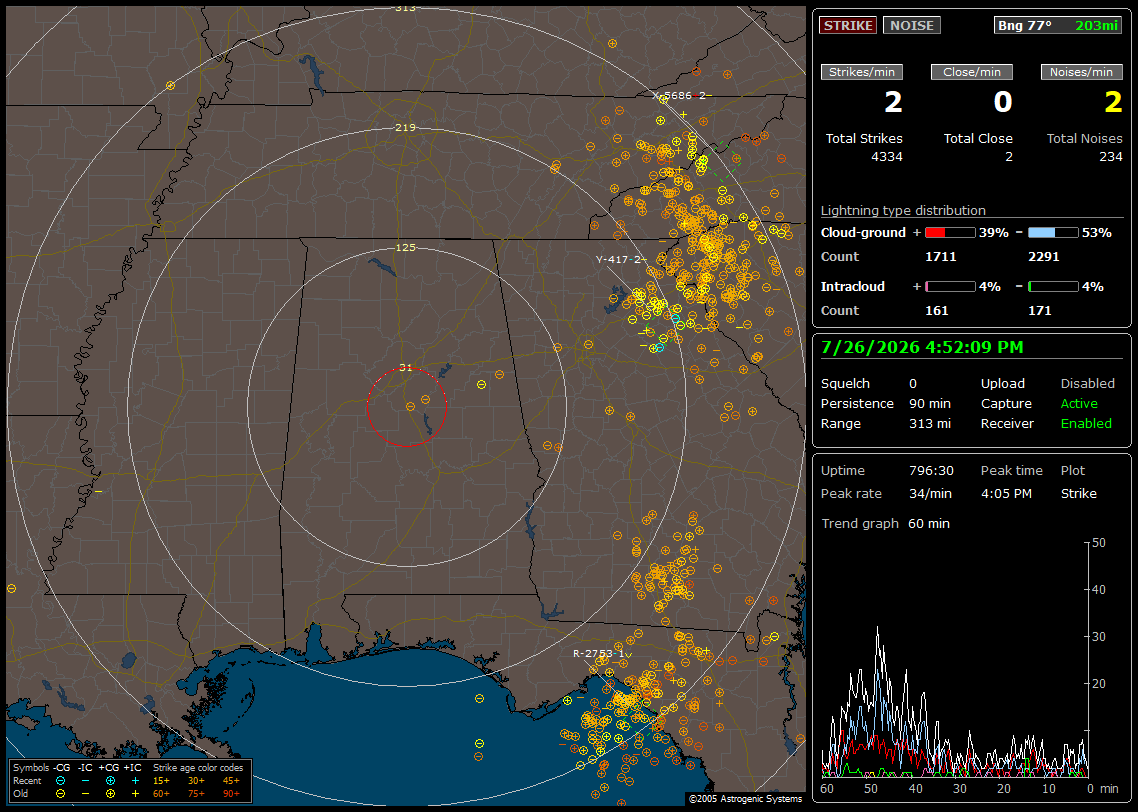Screen dimensions: 1138x812
Task: Click the positive cloud-ground red percentage bar
Action: (x=950, y=233)
